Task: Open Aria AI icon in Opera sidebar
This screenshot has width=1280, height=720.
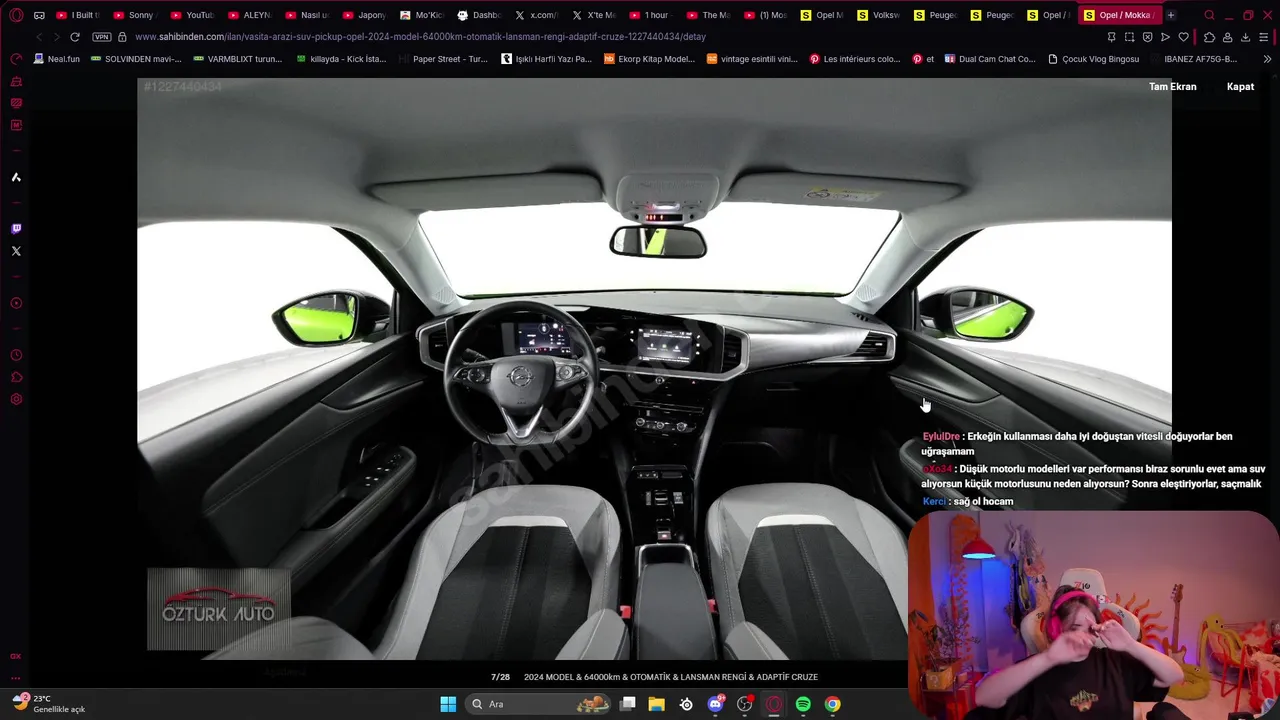Action: [x=16, y=177]
